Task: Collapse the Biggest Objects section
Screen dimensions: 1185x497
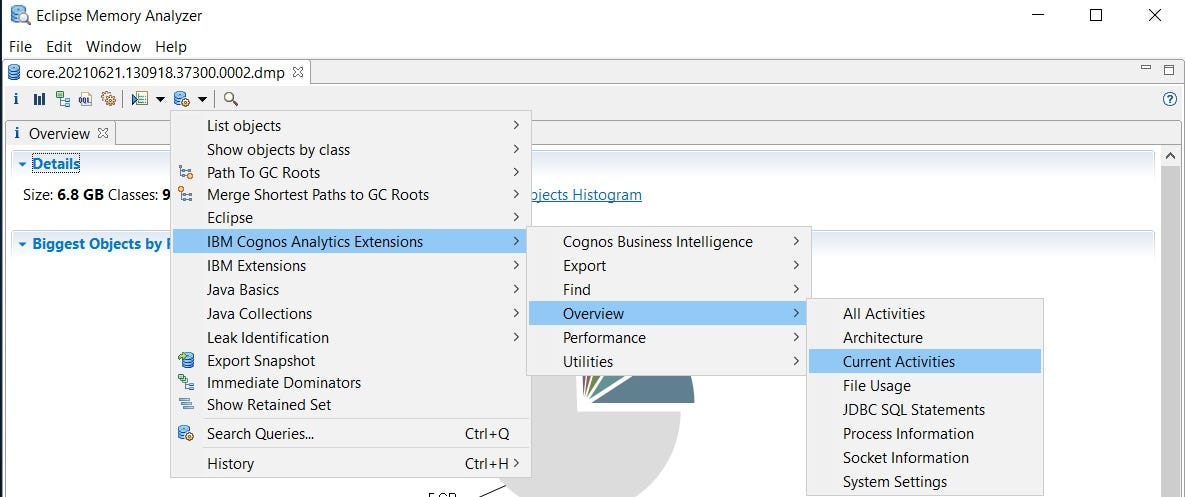Action: click(22, 244)
